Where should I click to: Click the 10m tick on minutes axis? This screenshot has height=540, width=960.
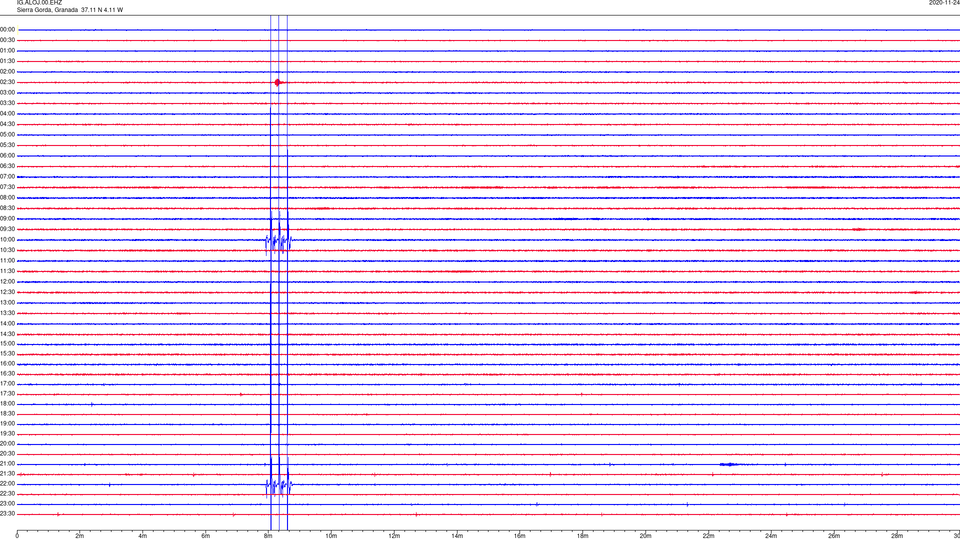coord(331,536)
